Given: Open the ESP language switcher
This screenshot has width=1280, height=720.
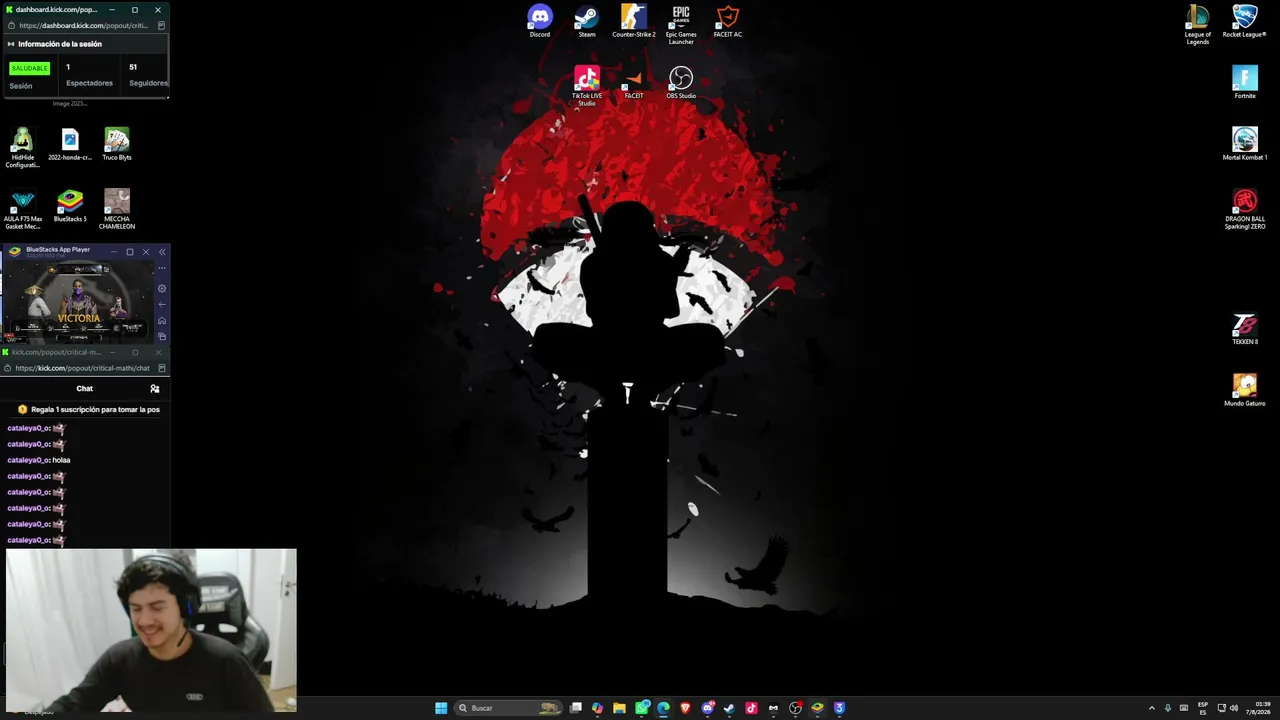Looking at the screenshot, I should 1203,708.
